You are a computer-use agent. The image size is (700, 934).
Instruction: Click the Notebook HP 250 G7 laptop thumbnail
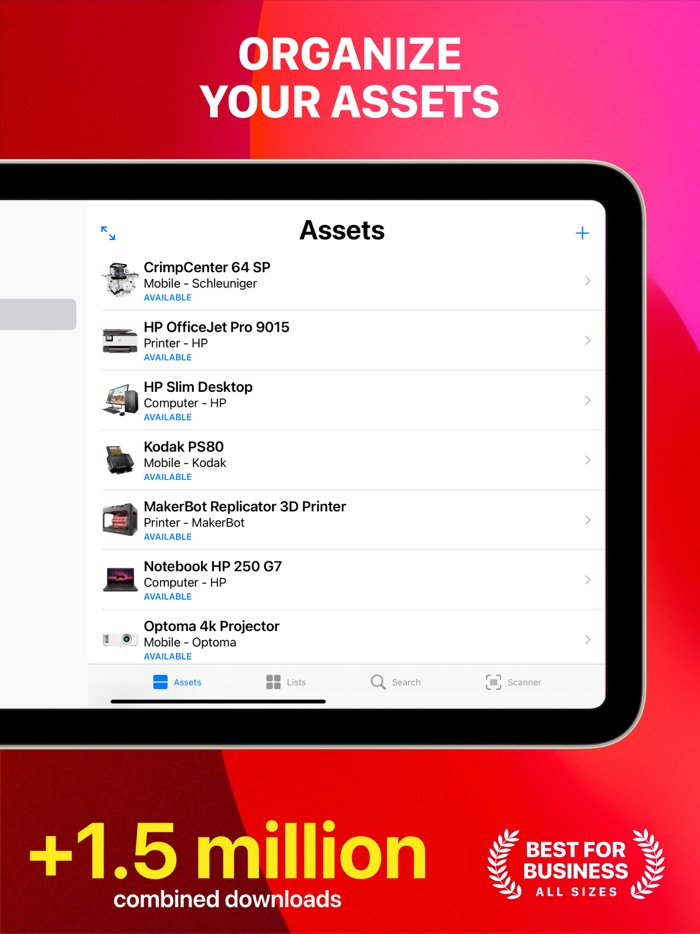(120, 580)
